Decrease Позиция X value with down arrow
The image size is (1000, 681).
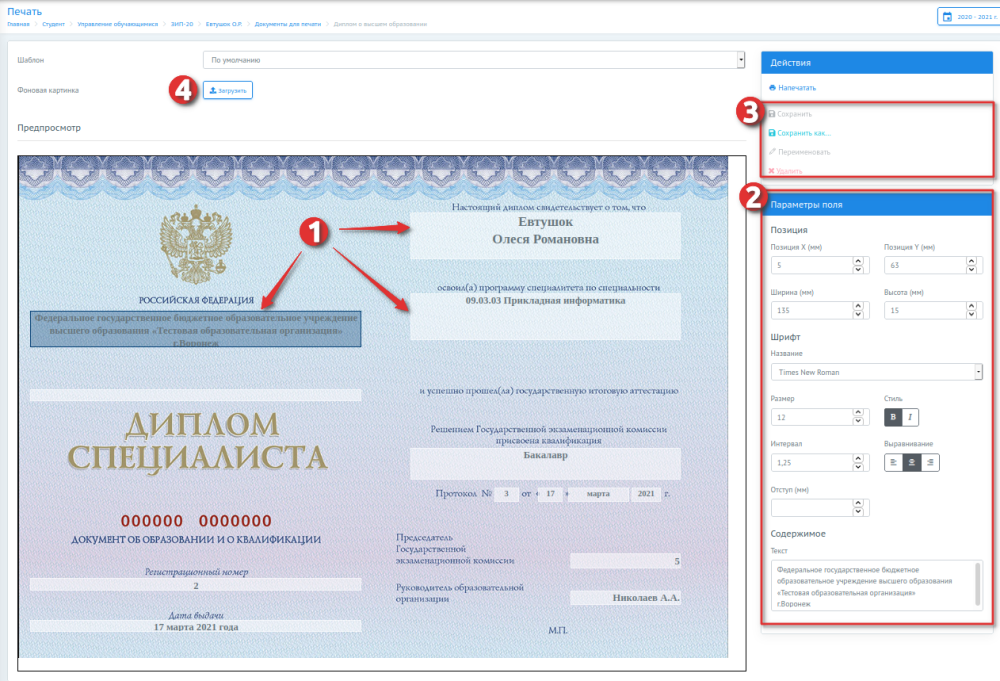858,270
